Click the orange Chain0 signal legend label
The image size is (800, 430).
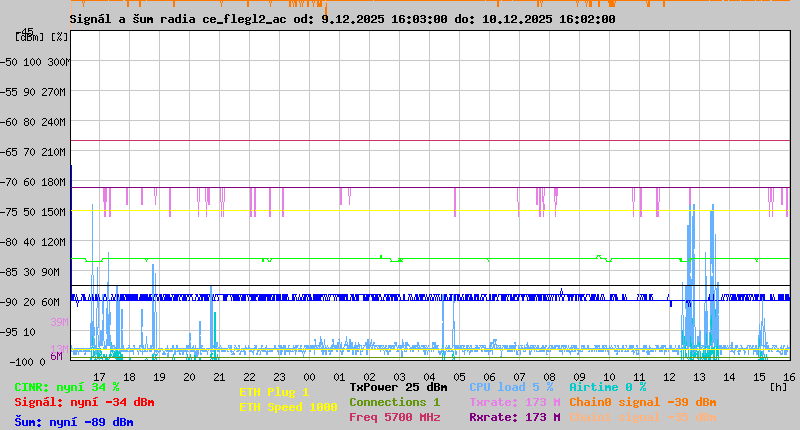point(640,402)
